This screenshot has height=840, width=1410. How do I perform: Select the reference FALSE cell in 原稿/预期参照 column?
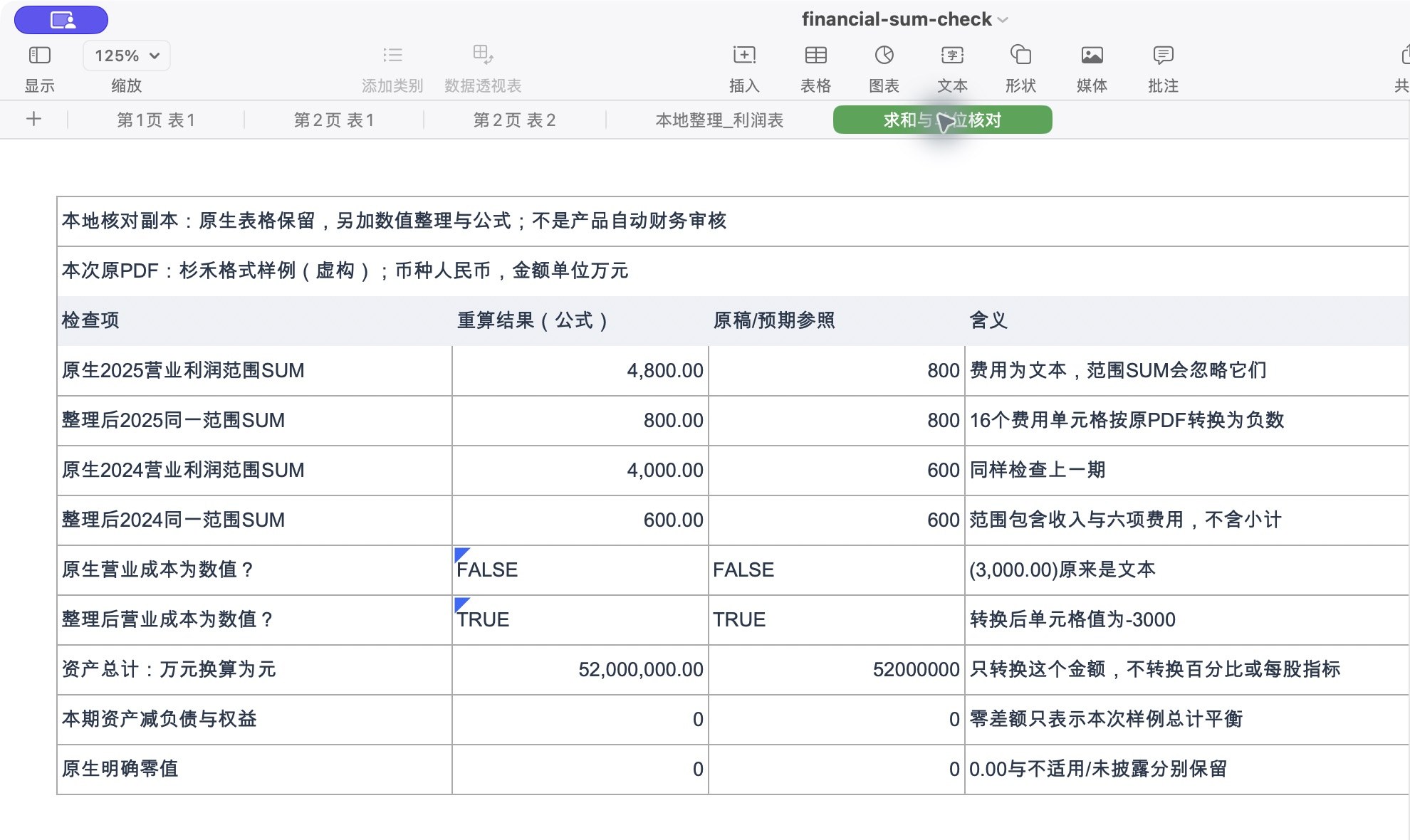[837, 570]
